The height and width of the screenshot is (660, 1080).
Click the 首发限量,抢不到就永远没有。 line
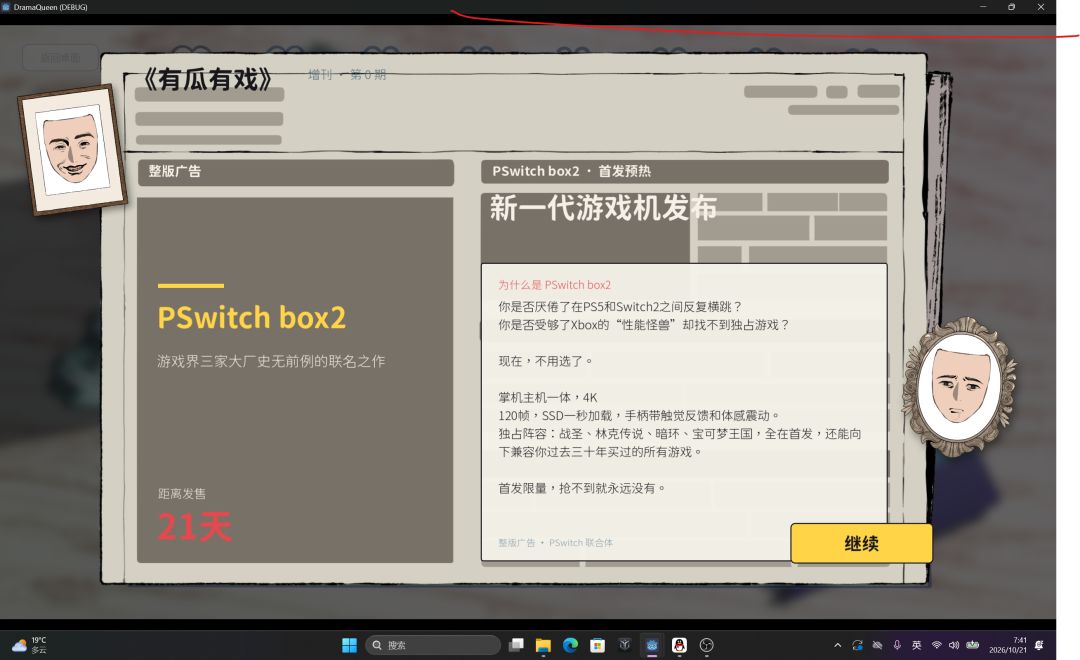583,488
